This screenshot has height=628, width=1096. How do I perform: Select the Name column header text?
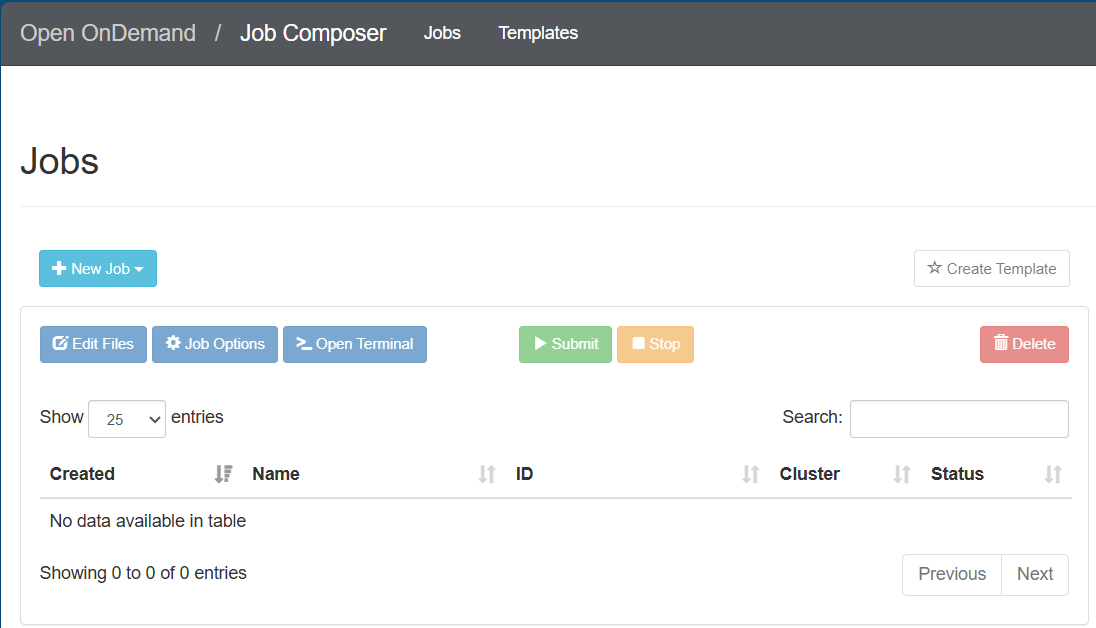(275, 474)
